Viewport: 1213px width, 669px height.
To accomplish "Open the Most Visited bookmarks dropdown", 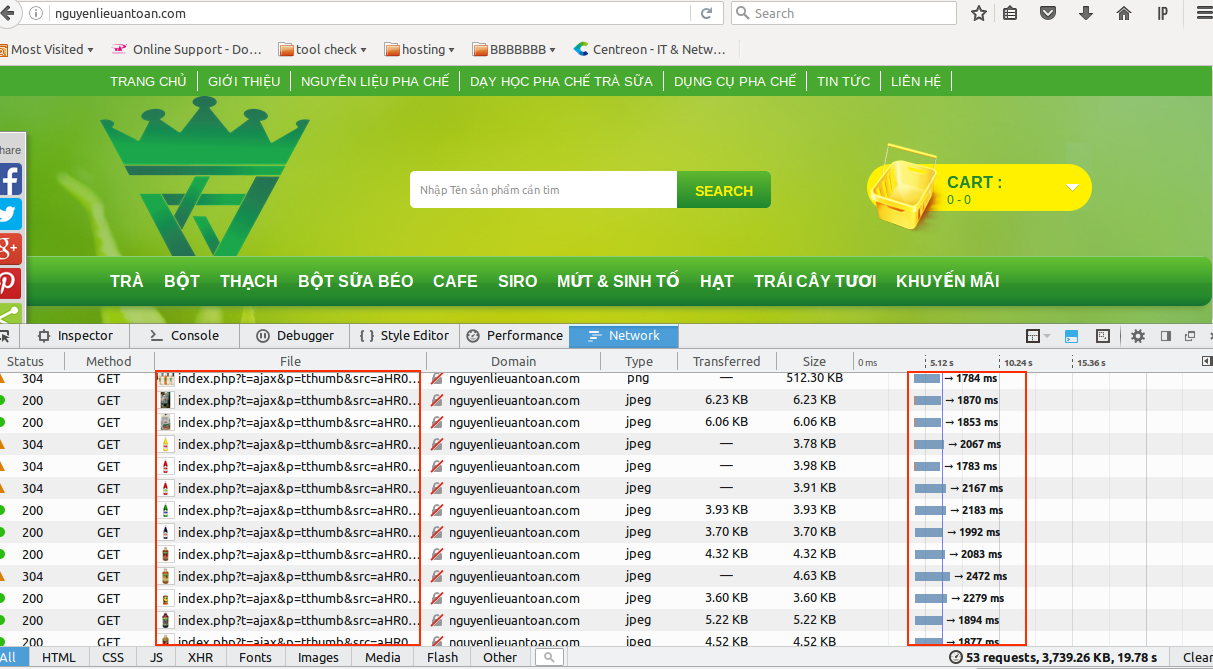I will [x=50, y=49].
